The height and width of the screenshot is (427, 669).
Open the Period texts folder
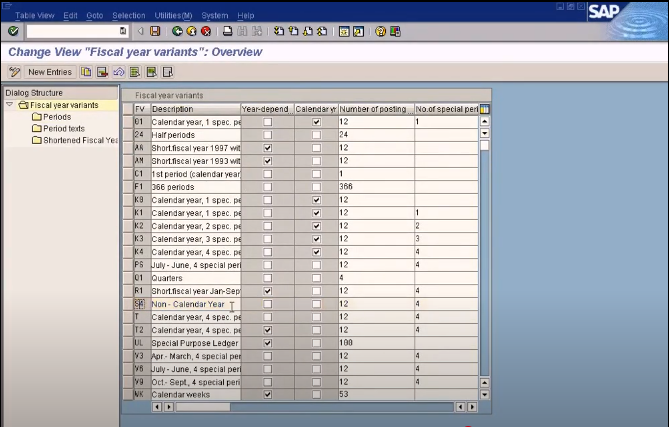coord(58,128)
